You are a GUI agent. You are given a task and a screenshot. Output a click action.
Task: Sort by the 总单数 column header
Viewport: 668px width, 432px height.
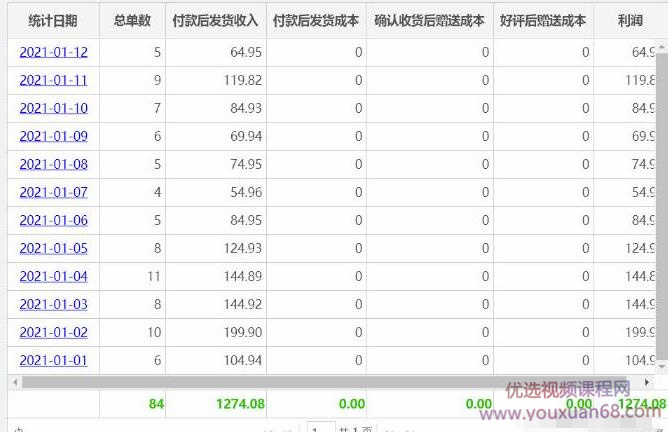pos(132,20)
